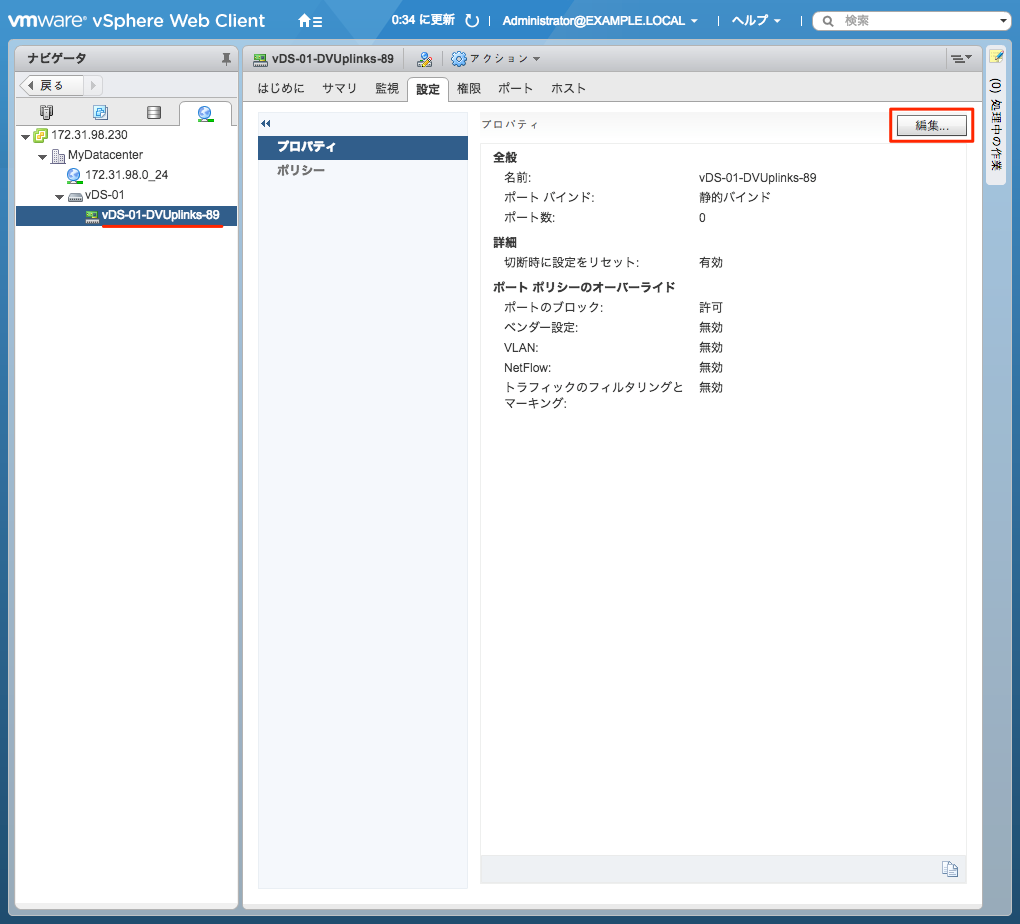
Task: Click the vCenter icon beside 172.31.98.230
Action: pos(40,135)
